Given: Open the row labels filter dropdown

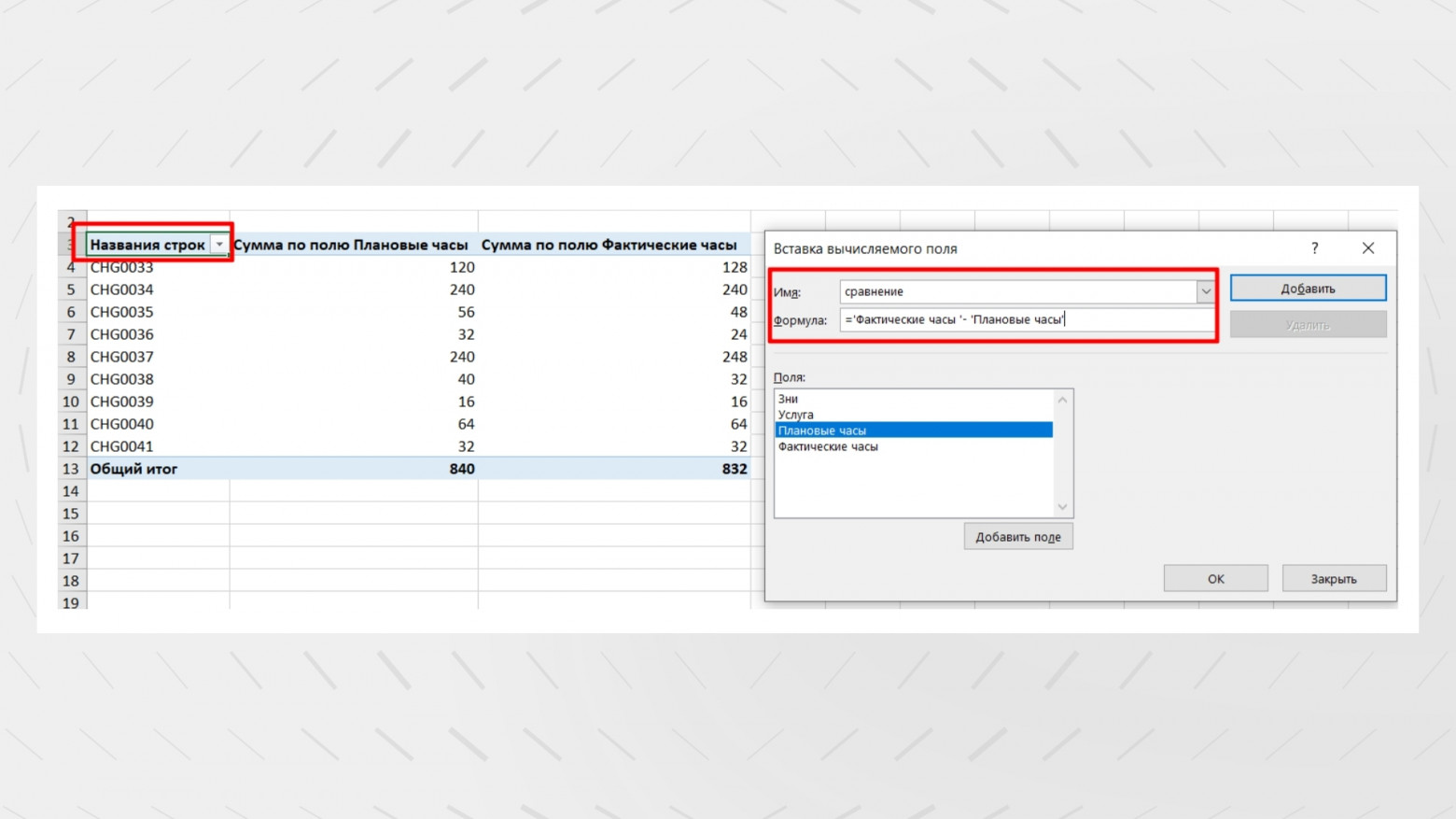Looking at the screenshot, I should (x=219, y=245).
